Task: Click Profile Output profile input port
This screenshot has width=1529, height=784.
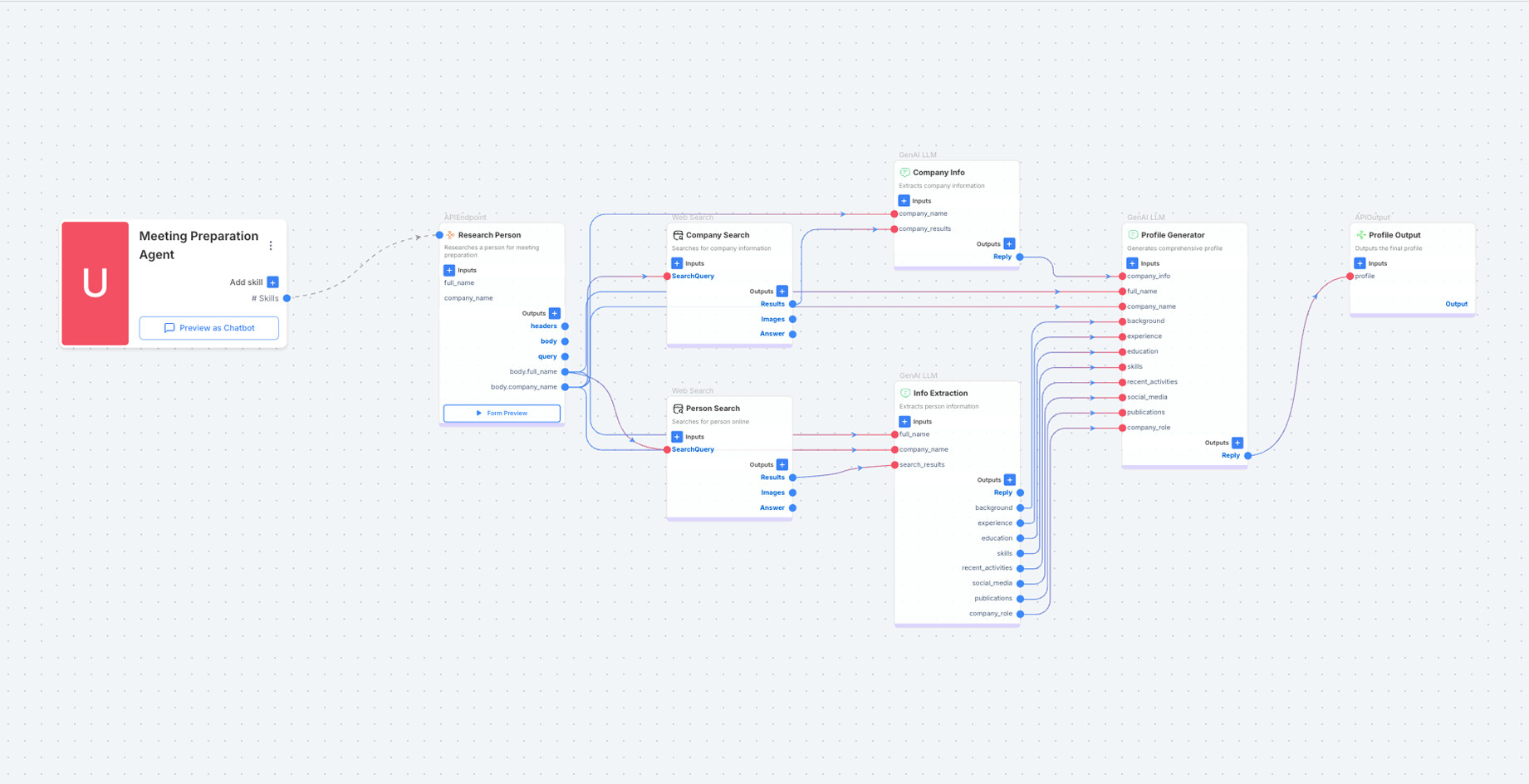Action: pyautogui.click(x=1350, y=277)
